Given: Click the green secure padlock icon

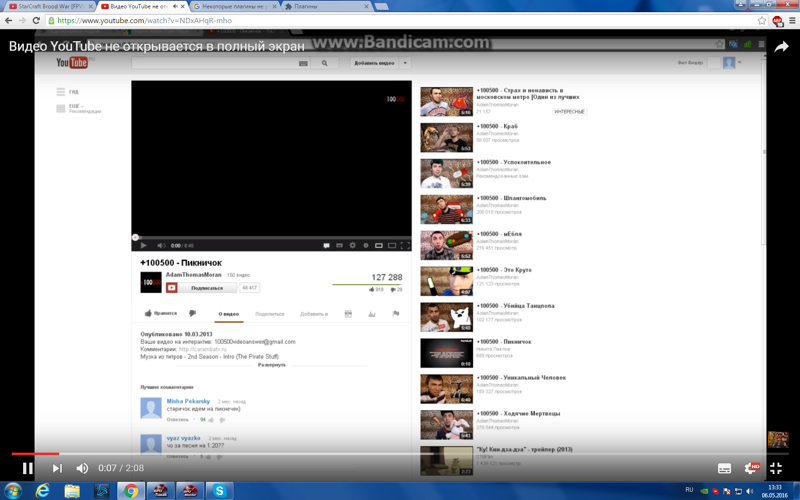Looking at the screenshot, I should (51, 20).
